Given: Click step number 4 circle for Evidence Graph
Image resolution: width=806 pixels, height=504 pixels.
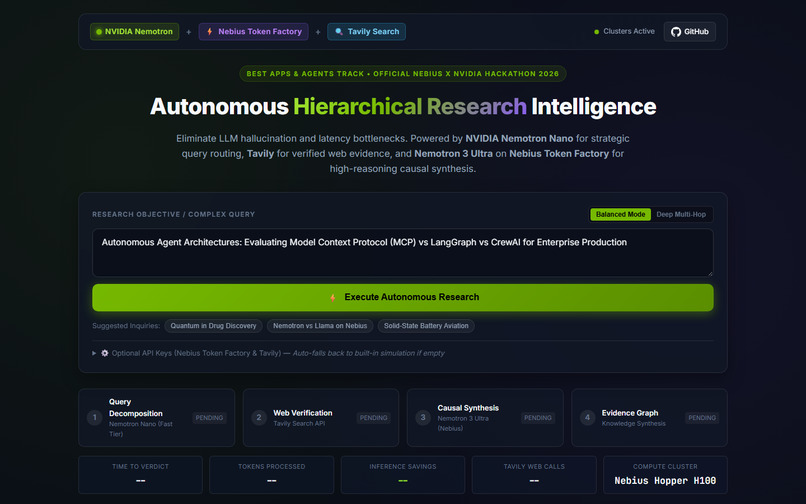Looking at the screenshot, I should pos(588,418).
